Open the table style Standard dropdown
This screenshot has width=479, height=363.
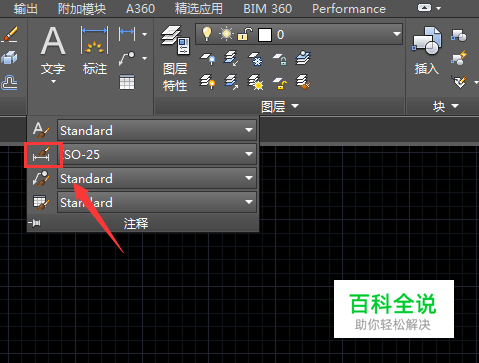pyautogui.click(x=157, y=202)
